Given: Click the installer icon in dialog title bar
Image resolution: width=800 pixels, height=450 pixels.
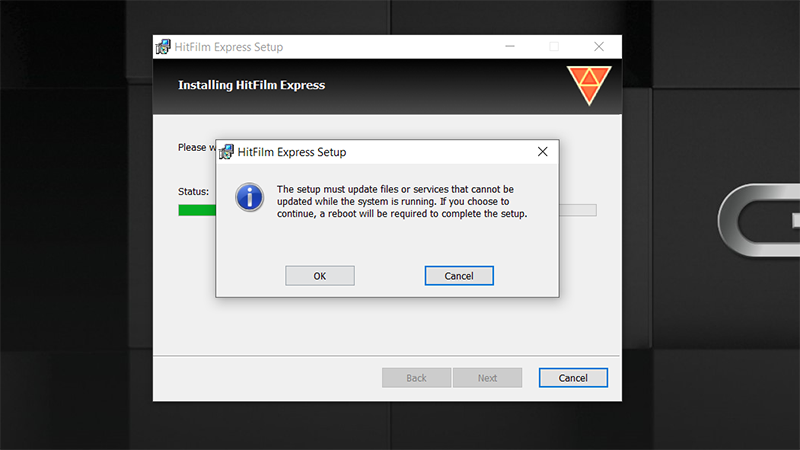Looking at the screenshot, I should click(x=226, y=152).
